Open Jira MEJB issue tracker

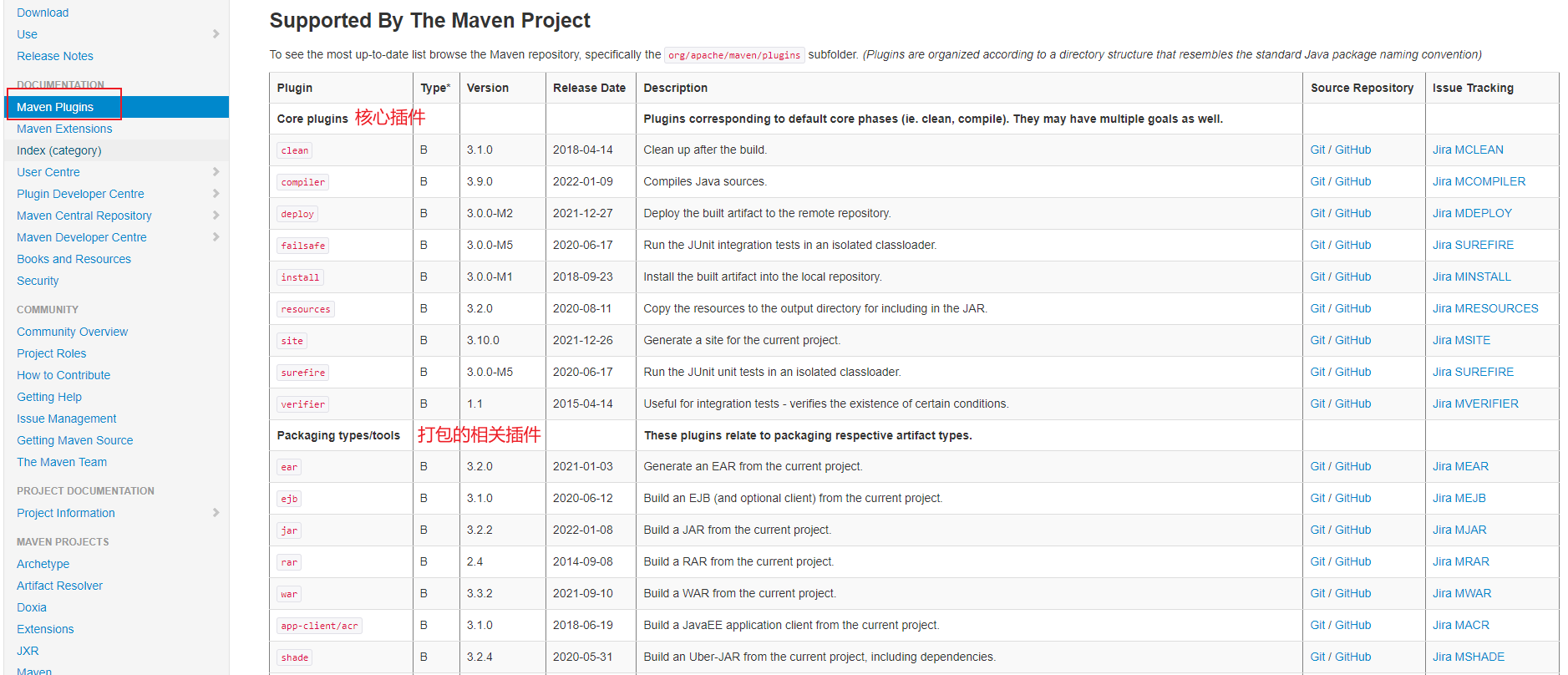(x=1459, y=498)
